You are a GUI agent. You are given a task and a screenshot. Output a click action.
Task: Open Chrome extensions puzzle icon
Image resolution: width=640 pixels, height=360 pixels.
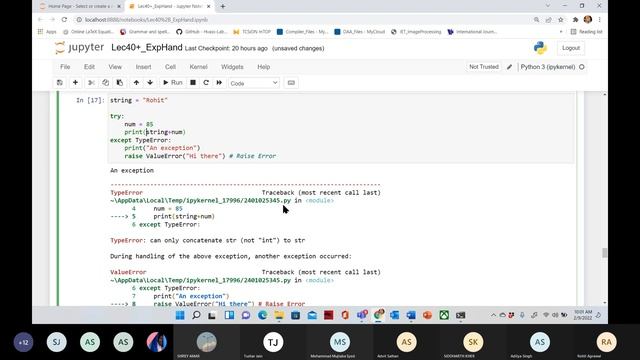click(575, 20)
